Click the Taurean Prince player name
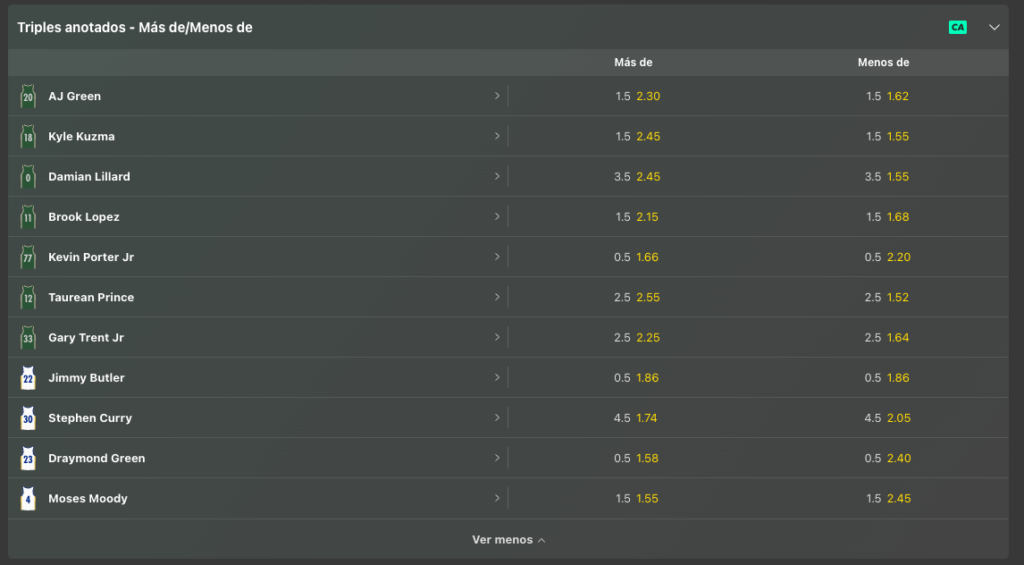 [x=91, y=297]
